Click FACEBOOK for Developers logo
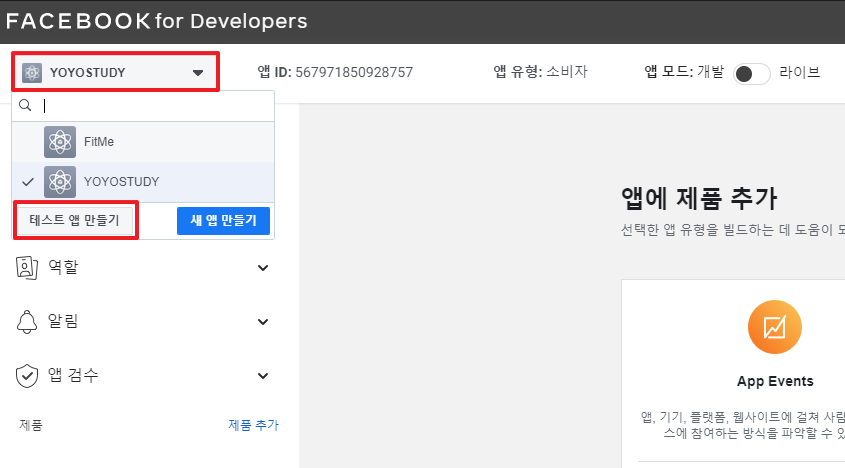This screenshot has height=468, width=845. 157,21
